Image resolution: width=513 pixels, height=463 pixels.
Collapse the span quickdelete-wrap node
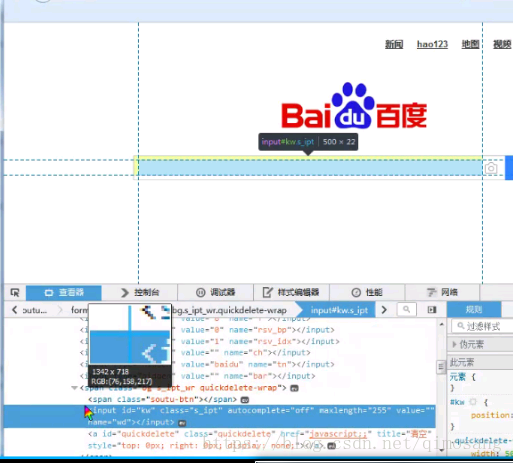click(74, 388)
